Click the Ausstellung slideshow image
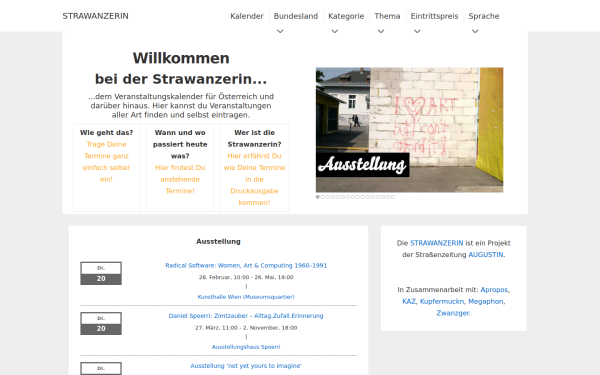The height and width of the screenshot is (375, 600). (x=409, y=130)
